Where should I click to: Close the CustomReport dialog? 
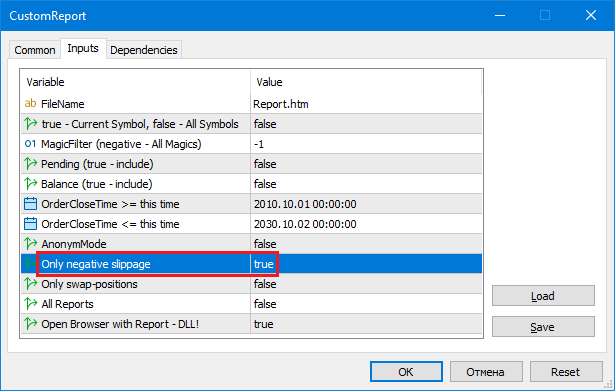tap(591, 15)
